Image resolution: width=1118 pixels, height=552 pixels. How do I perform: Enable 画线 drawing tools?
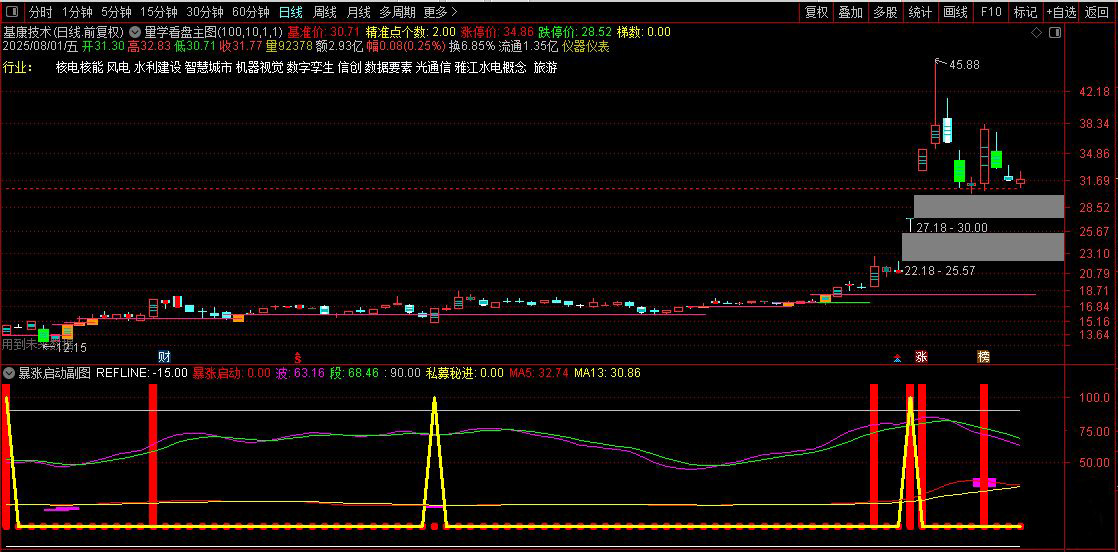click(x=955, y=12)
